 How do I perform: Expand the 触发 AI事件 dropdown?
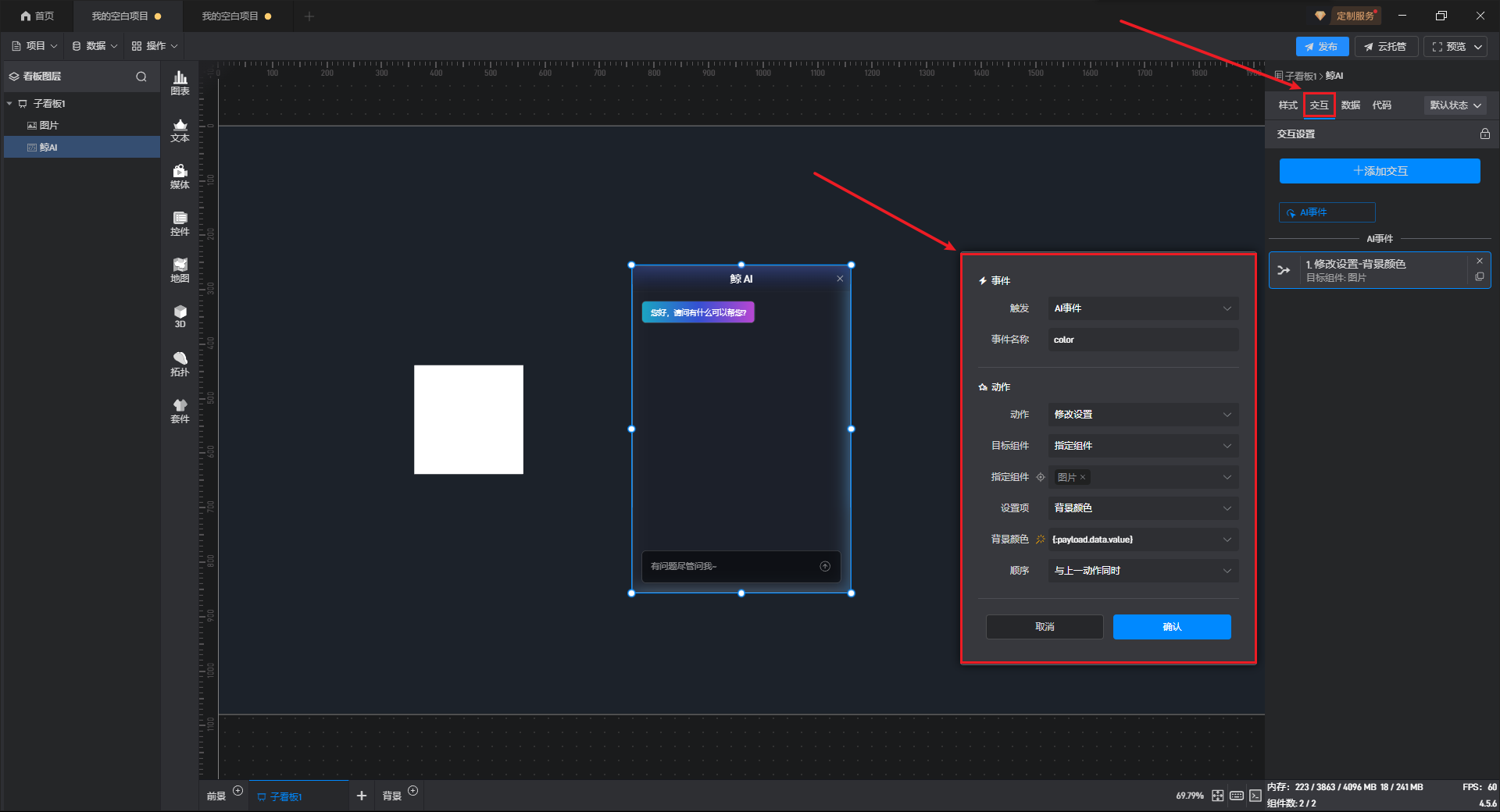[x=1142, y=308]
